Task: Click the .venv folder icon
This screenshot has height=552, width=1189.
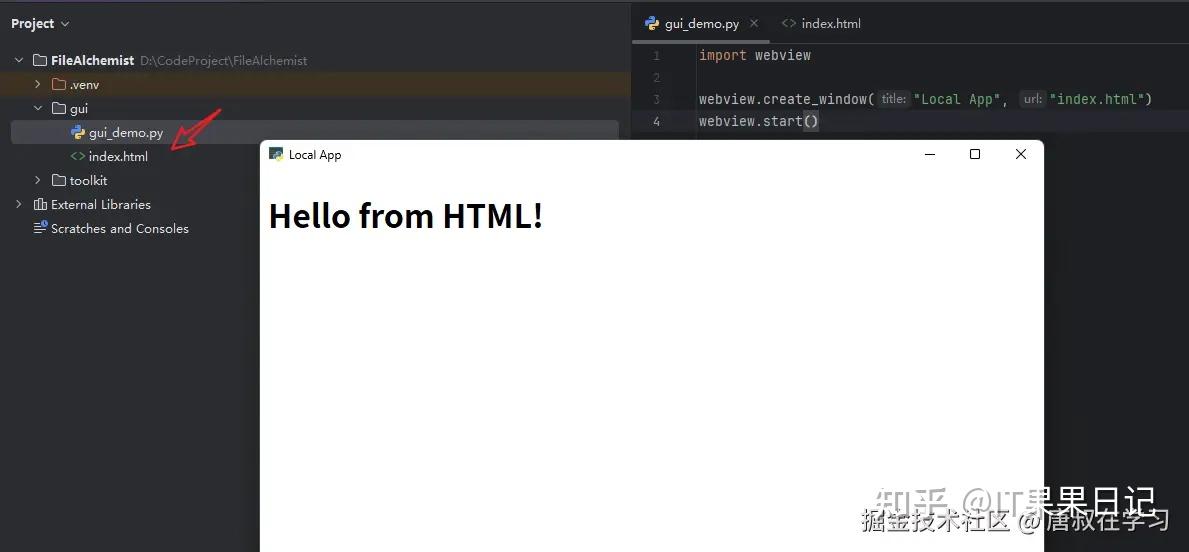Action: click(x=58, y=84)
